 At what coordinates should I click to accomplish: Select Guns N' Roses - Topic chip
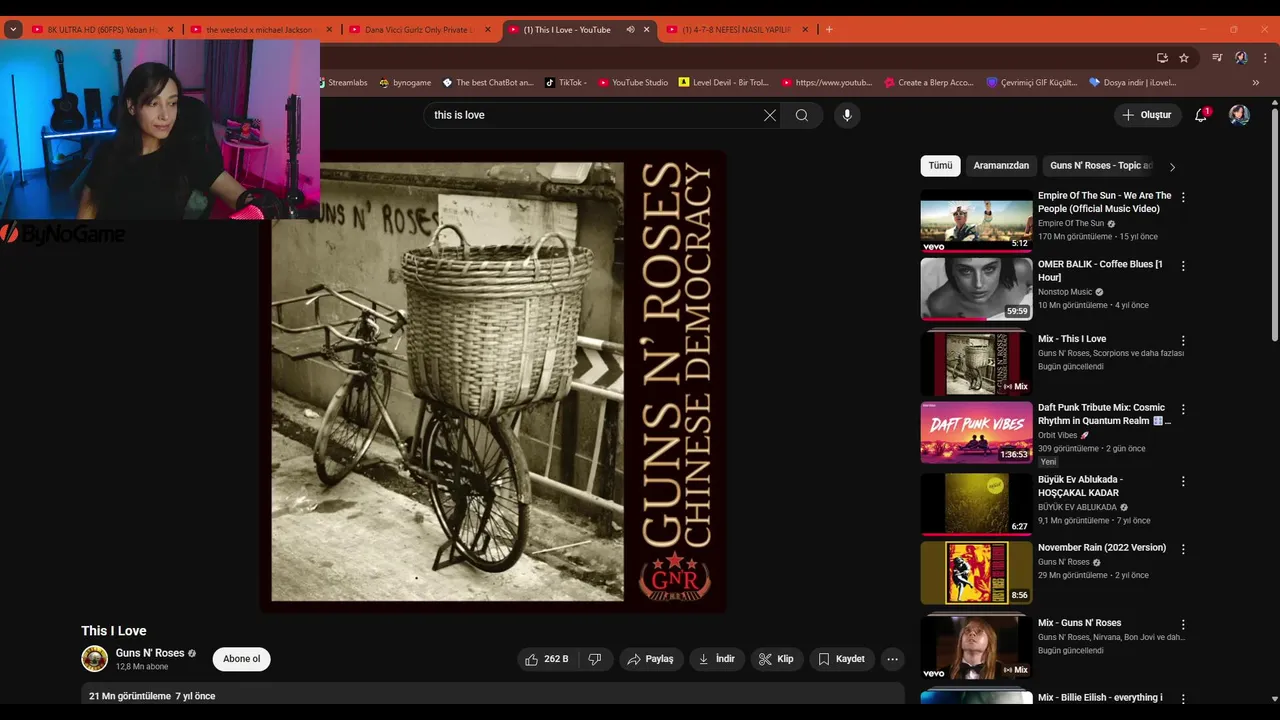click(x=1100, y=166)
